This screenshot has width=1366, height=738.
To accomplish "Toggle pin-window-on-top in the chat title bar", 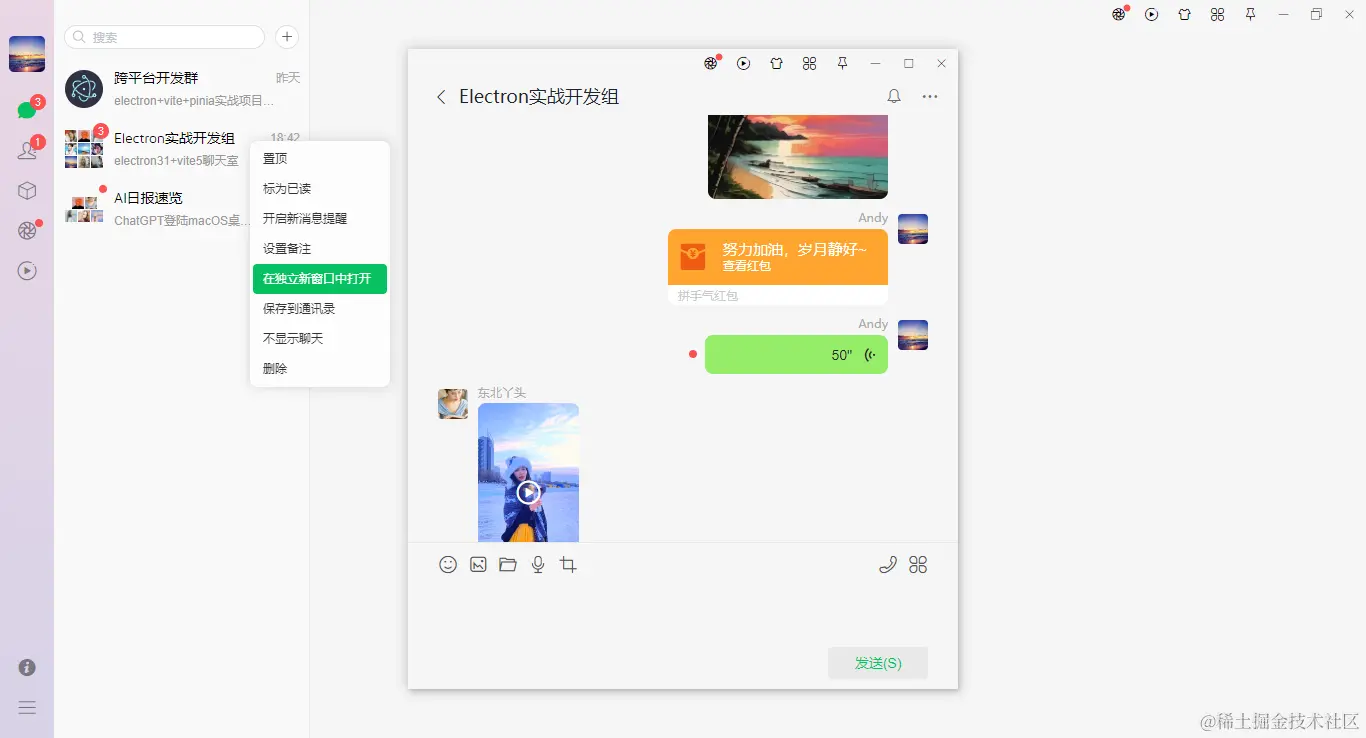I will [843, 63].
